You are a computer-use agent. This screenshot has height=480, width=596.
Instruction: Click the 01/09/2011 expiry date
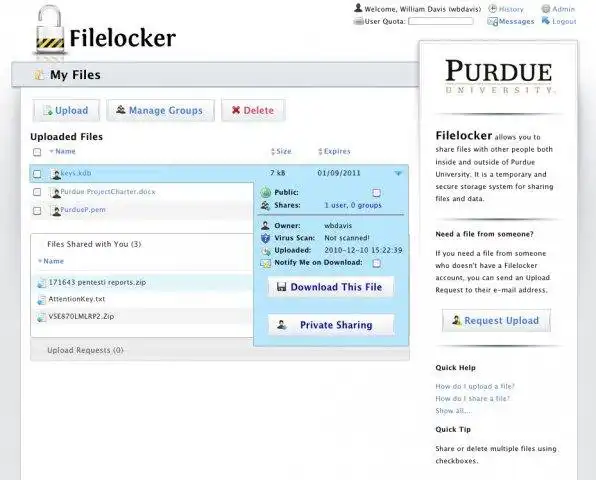tap(339, 173)
